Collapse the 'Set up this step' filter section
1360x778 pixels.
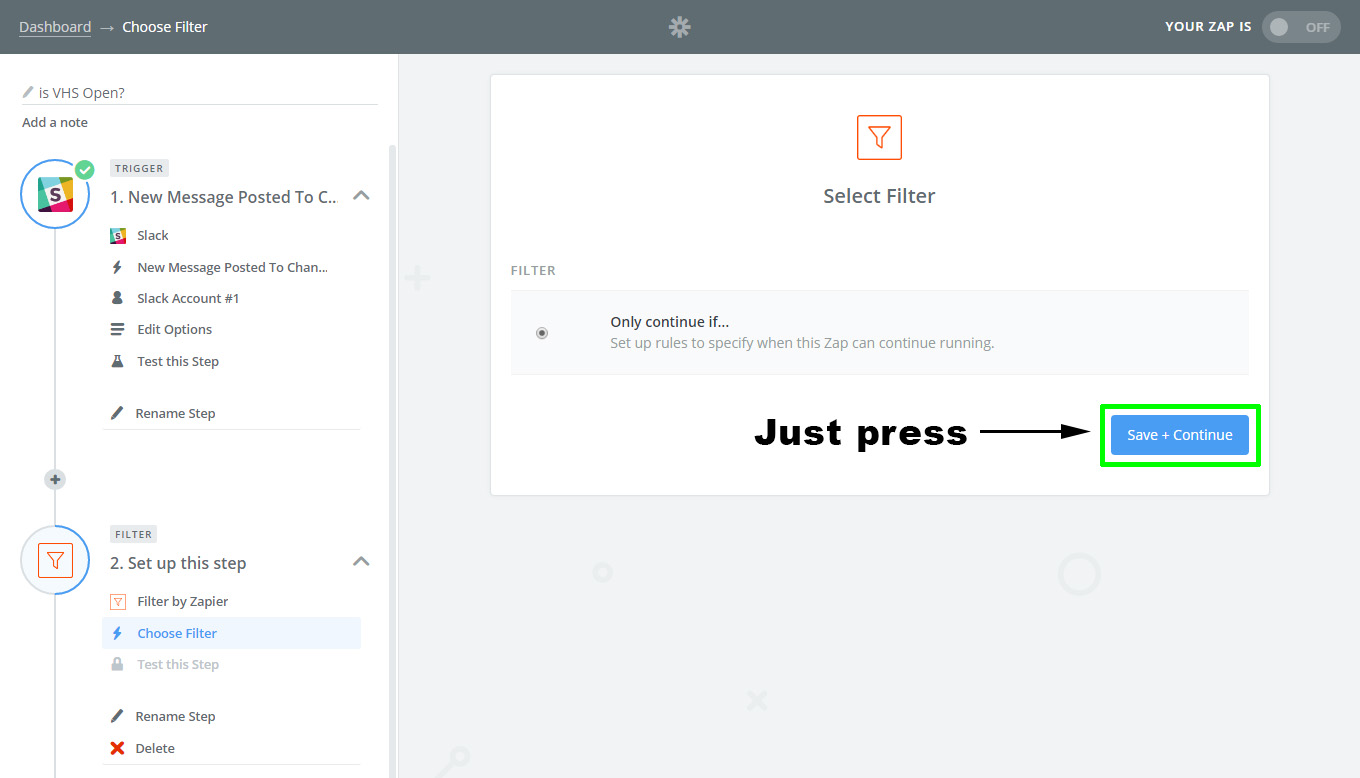(x=362, y=562)
